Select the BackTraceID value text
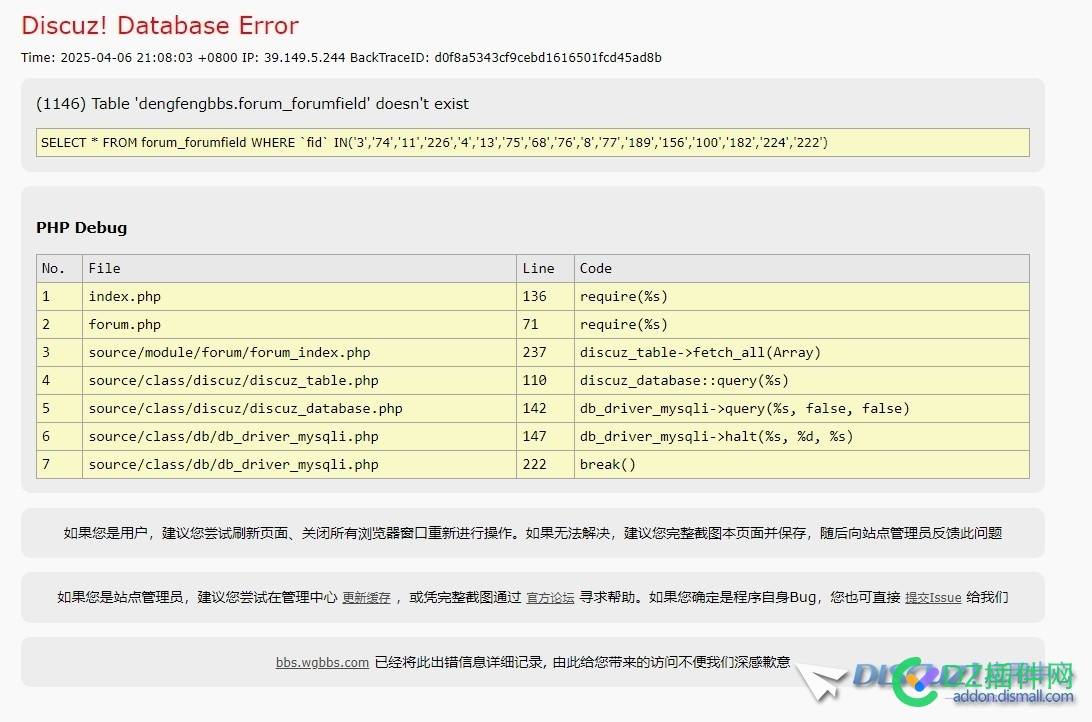 click(x=548, y=58)
